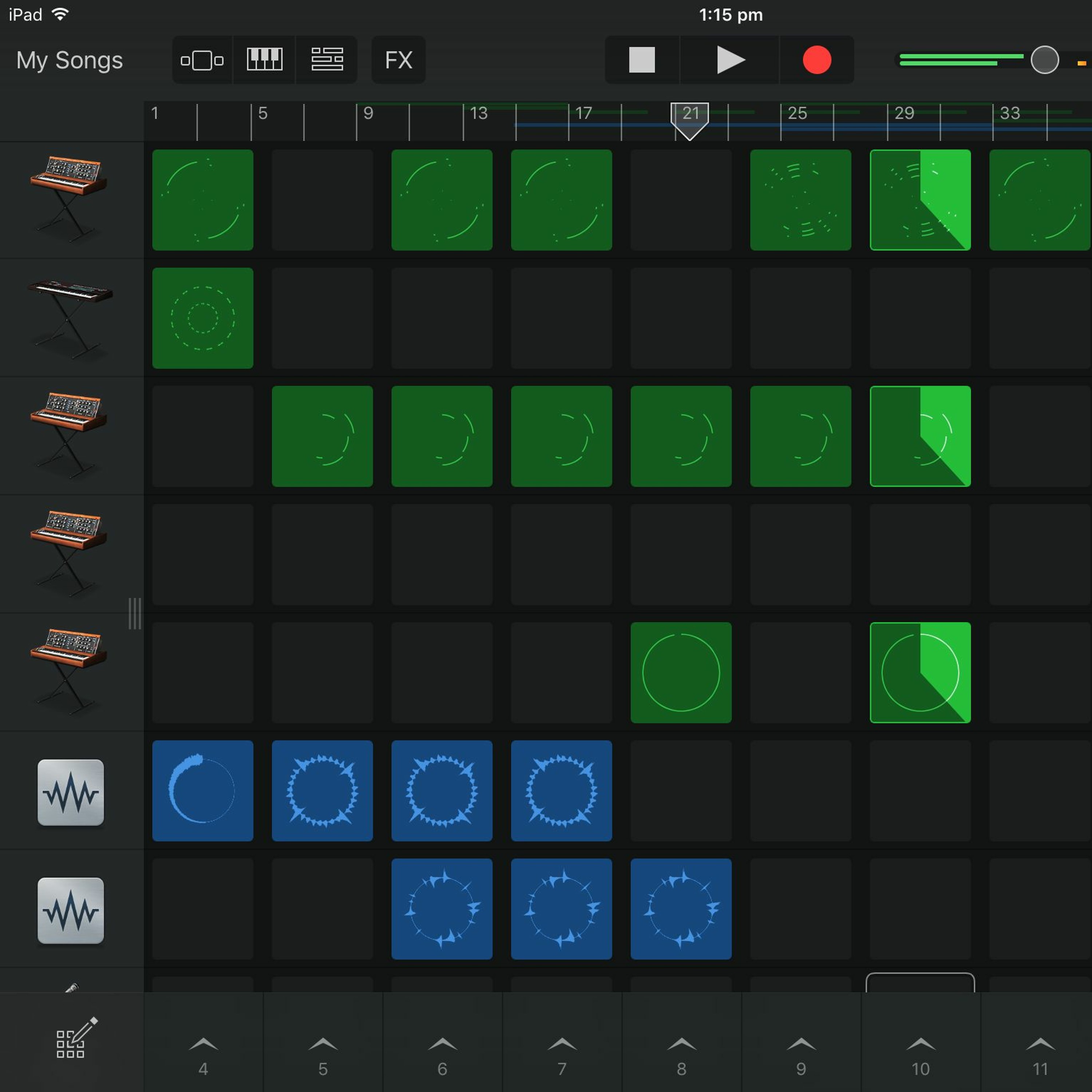Stop the playing fifth-track cell in column 10
This screenshot has width=1092, height=1092.
coord(920,673)
